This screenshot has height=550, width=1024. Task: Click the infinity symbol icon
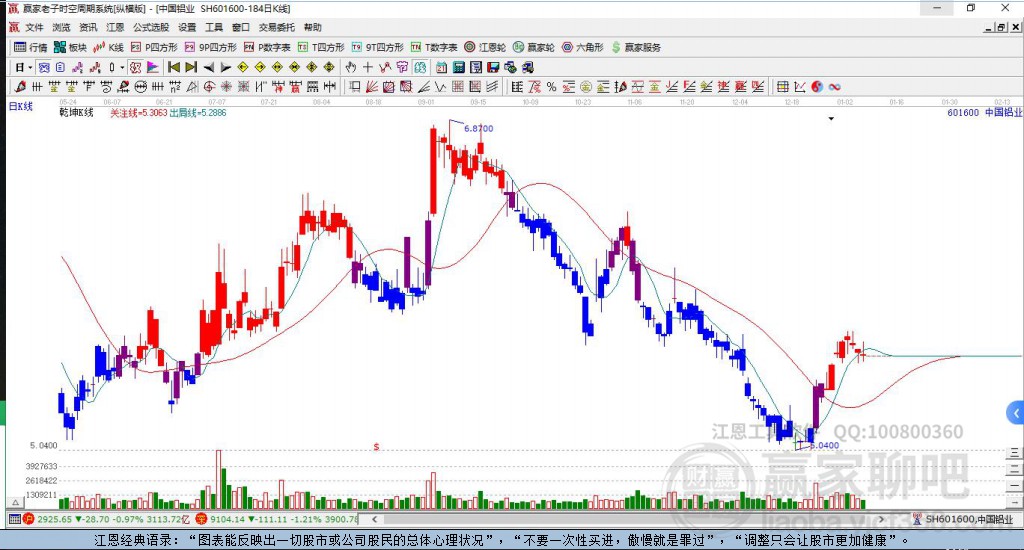[x=835, y=86]
